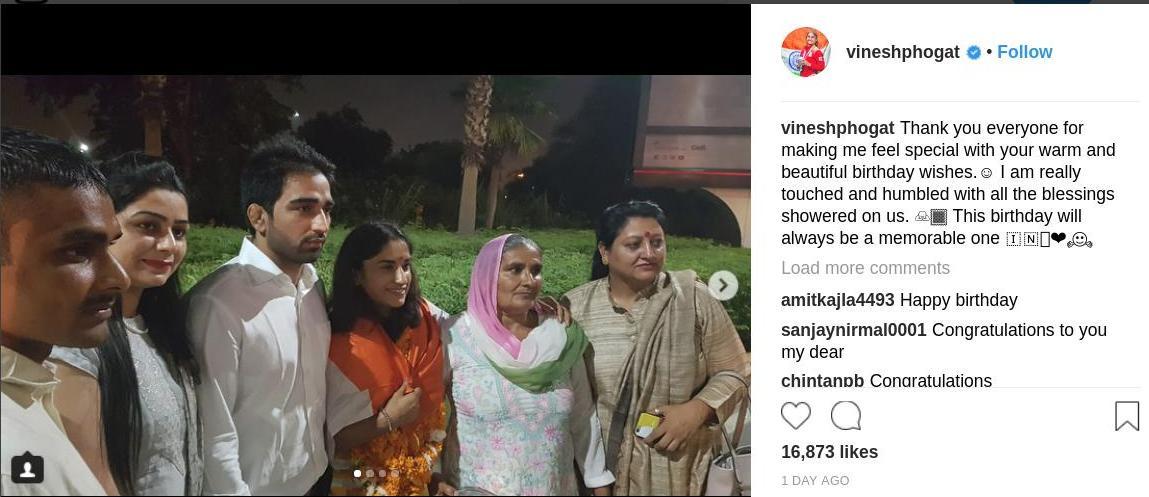
Task: Click vineshphogat name in caption
Action: 838,128
